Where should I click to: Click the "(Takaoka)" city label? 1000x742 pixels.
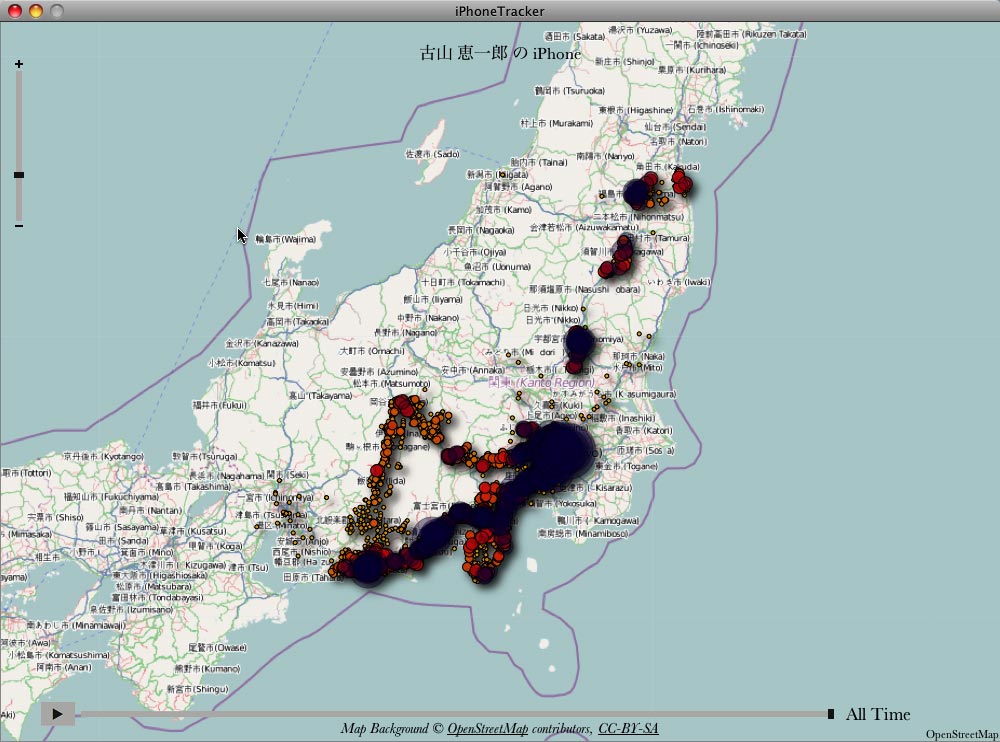(310, 322)
